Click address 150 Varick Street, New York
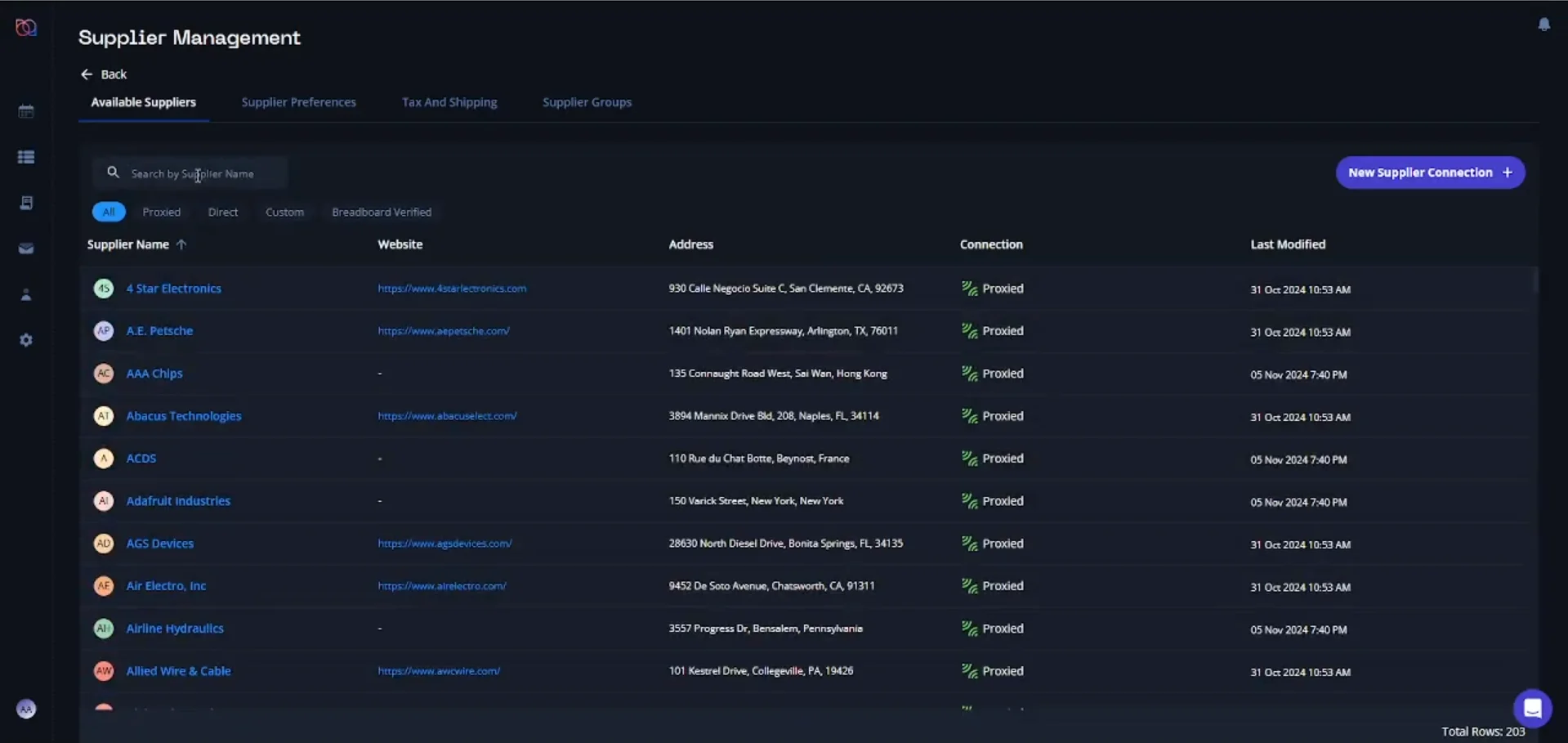1568x743 pixels. click(x=756, y=501)
